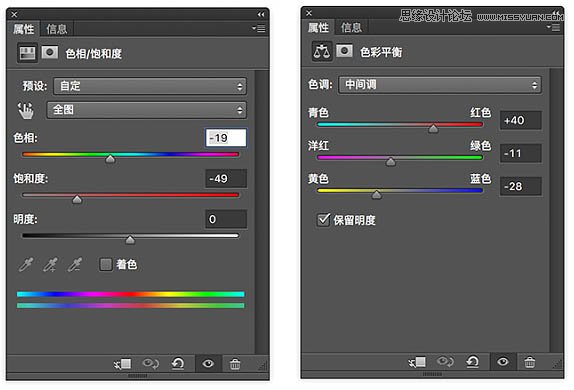The width and height of the screenshot is (574, 390).
Task: Click the 饱和度 saturation slider handle
Action: (x=77, y=200)
